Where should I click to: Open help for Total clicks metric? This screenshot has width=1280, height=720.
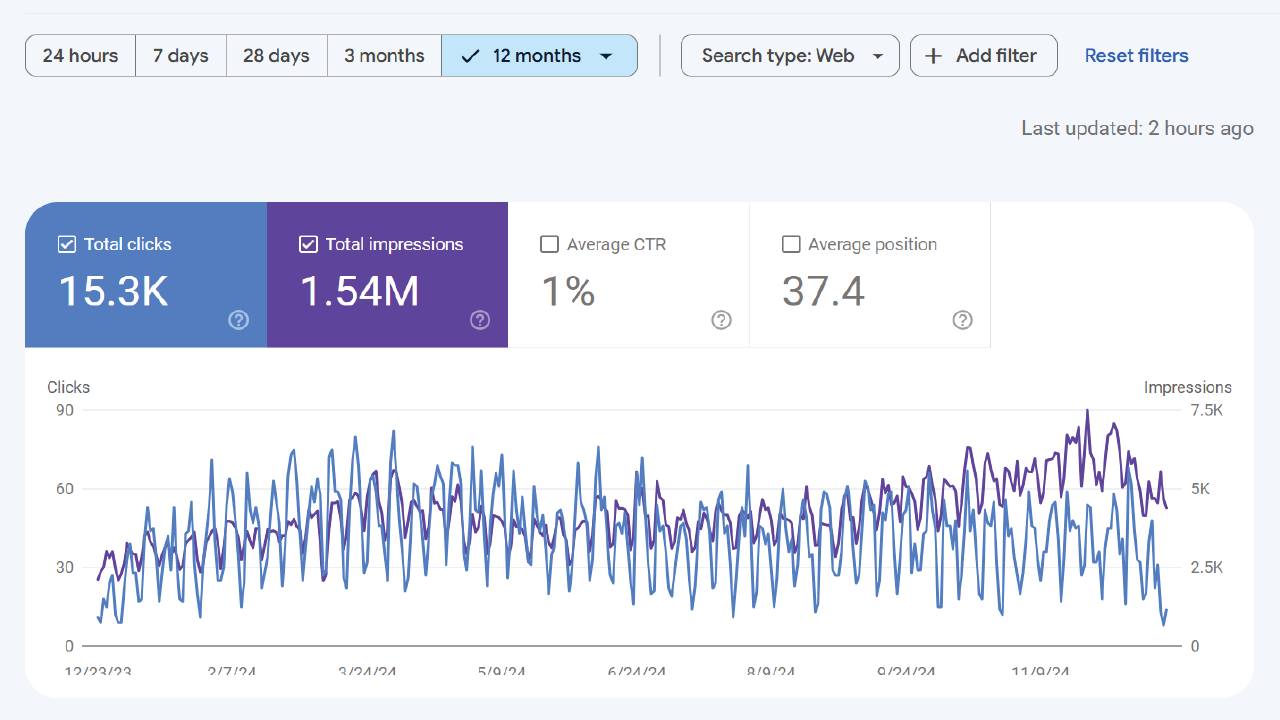238,320
